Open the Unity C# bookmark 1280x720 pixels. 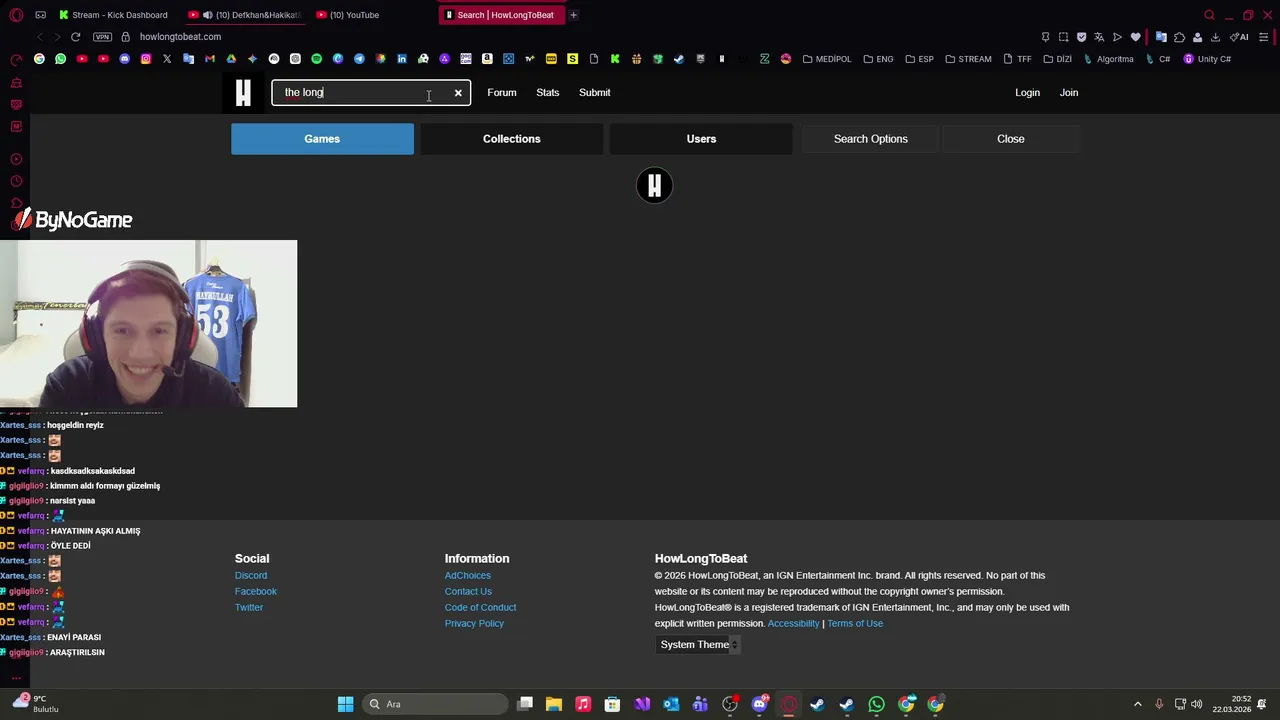pyautogui.click(x=1207, y=59)
